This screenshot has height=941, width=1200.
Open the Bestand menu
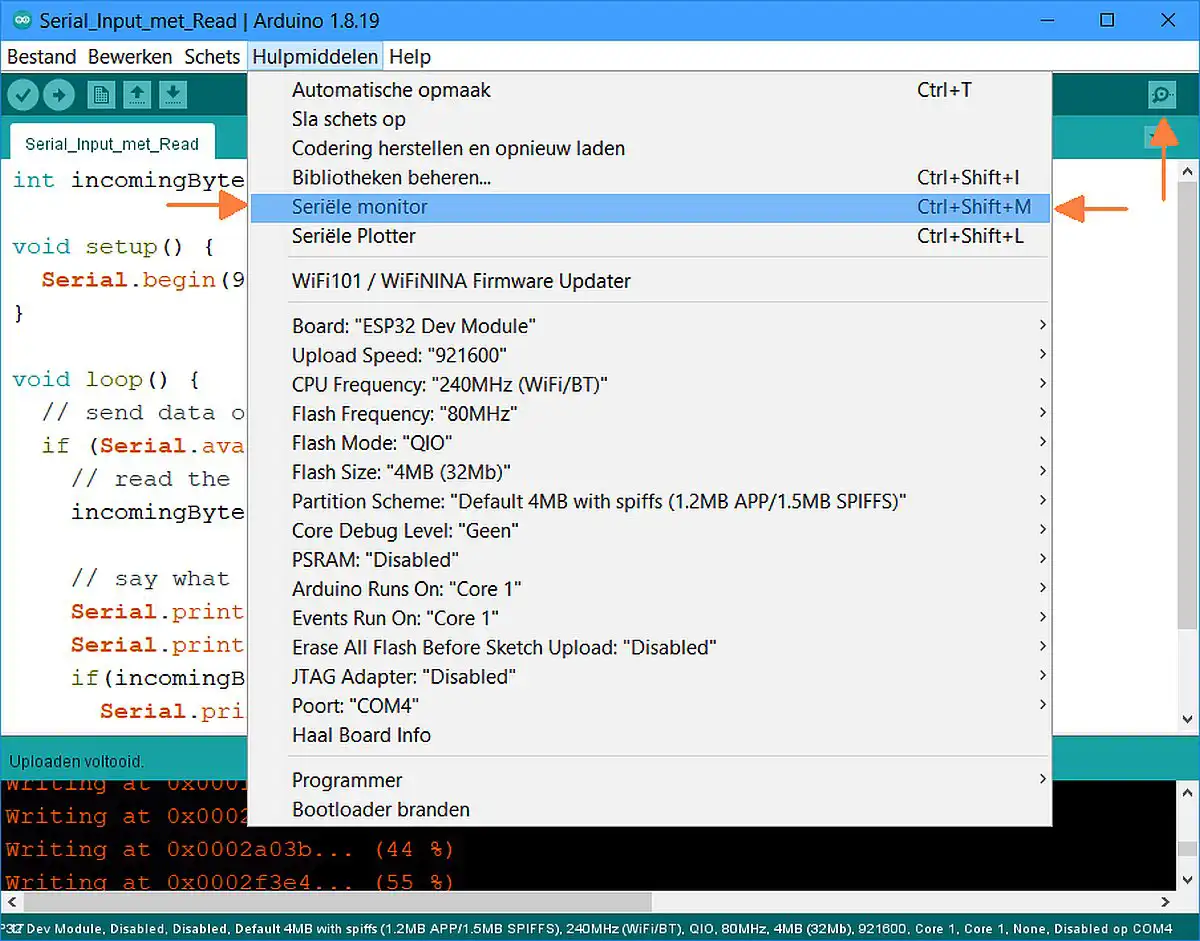[x=41, y=57]
